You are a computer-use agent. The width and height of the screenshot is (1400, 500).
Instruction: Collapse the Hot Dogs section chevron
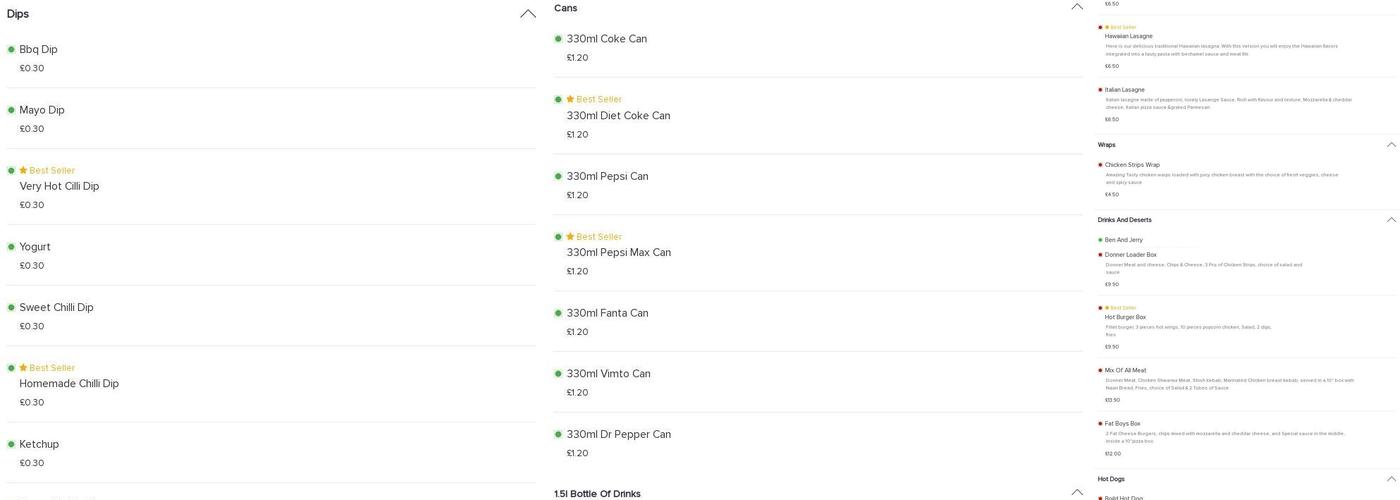point(1391,479)
